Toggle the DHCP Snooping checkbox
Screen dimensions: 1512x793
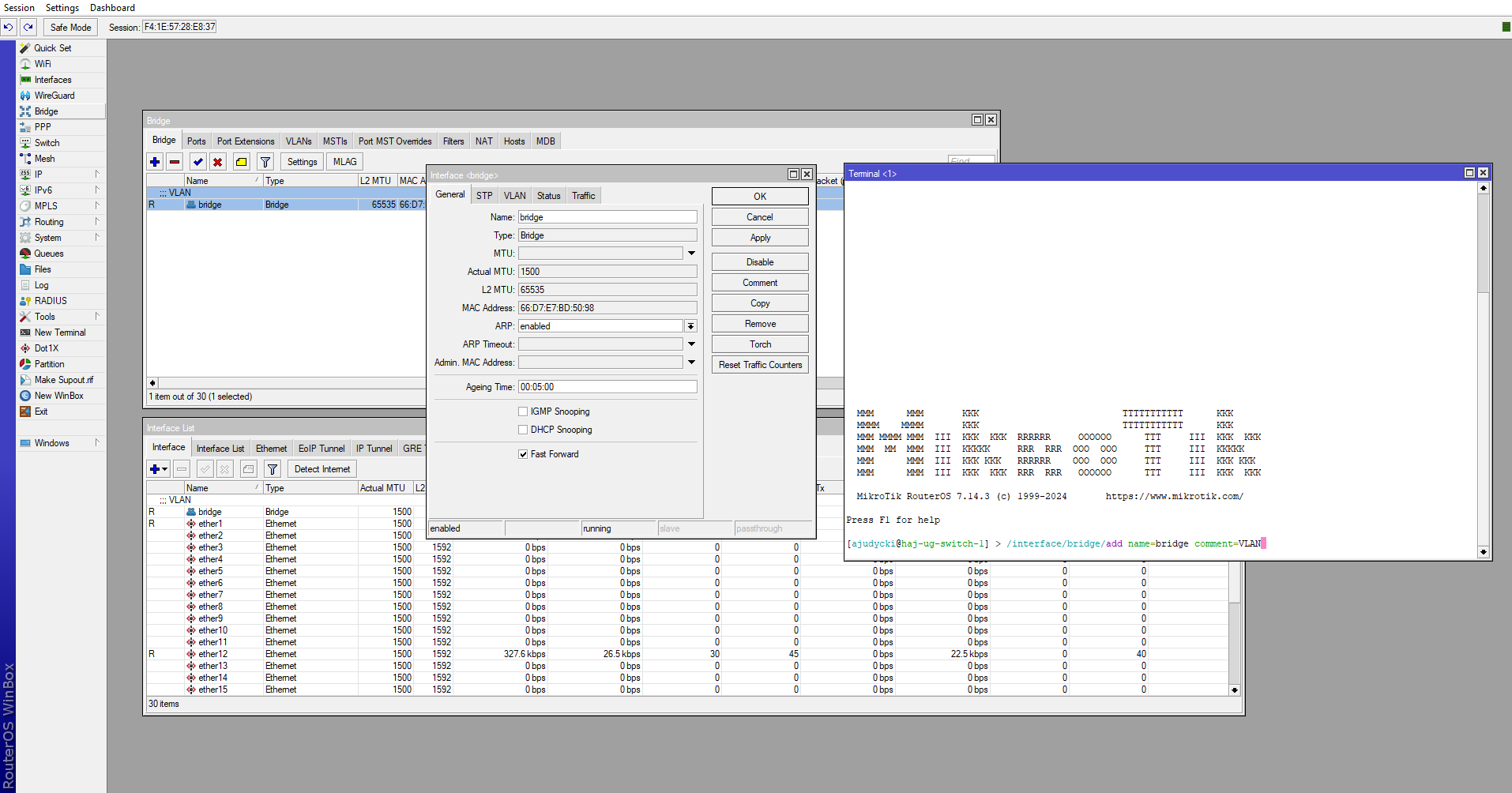523,430
